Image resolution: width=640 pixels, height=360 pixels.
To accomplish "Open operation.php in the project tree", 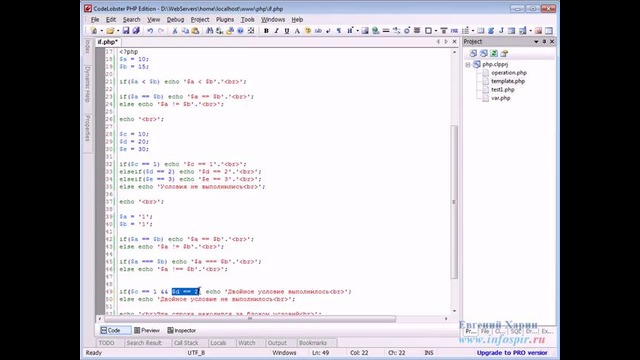I will (509, 73).
